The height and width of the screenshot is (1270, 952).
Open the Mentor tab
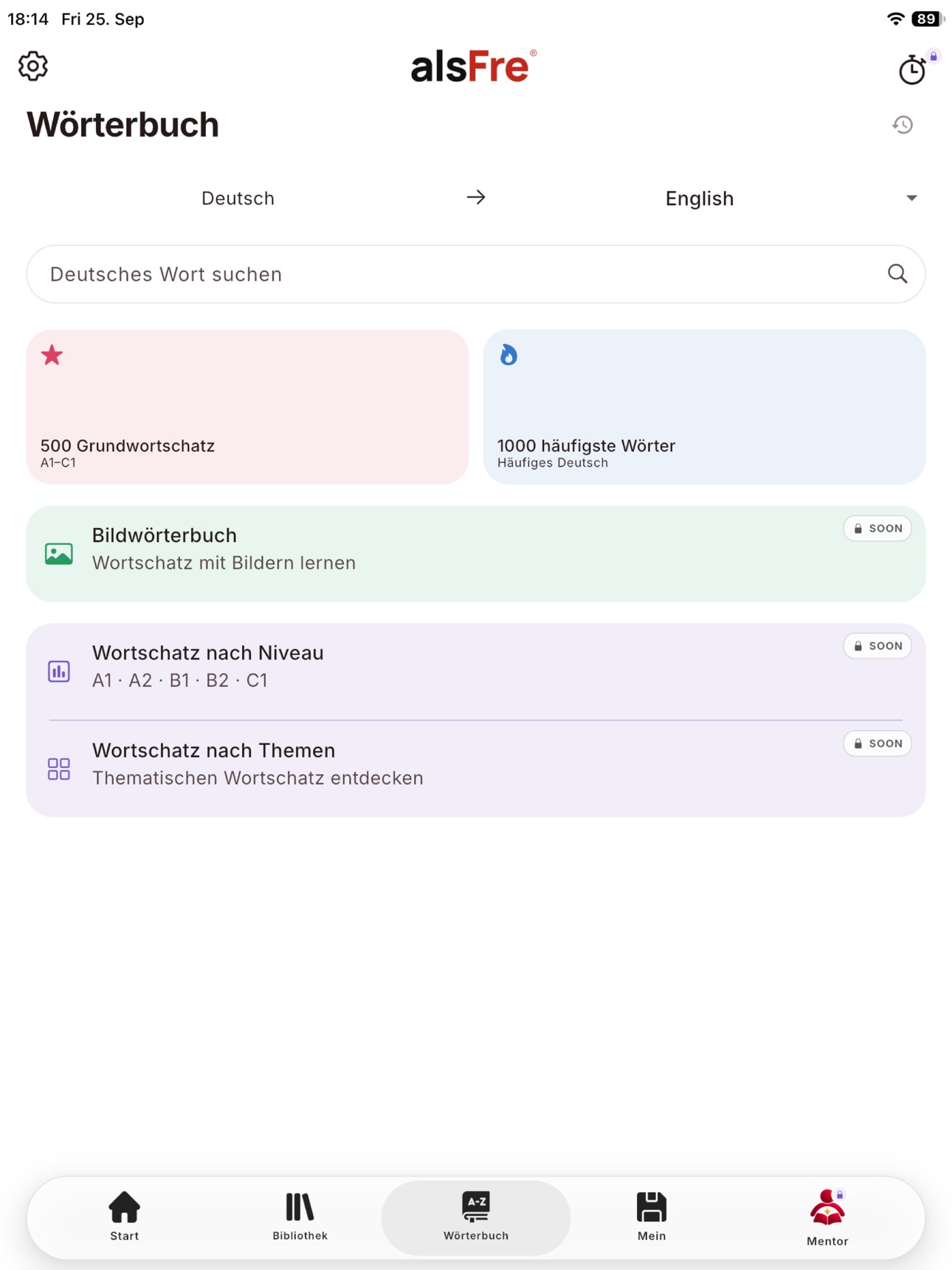pos(827,1217)
